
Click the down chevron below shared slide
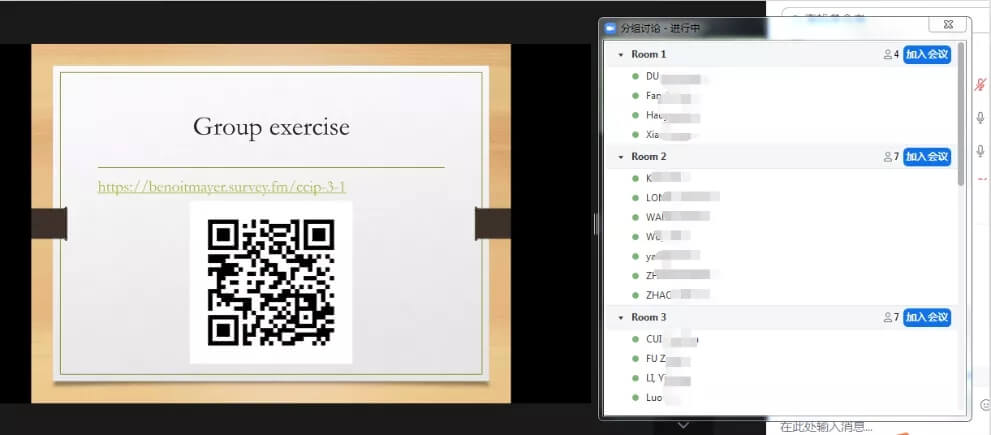tap(683, 426)
